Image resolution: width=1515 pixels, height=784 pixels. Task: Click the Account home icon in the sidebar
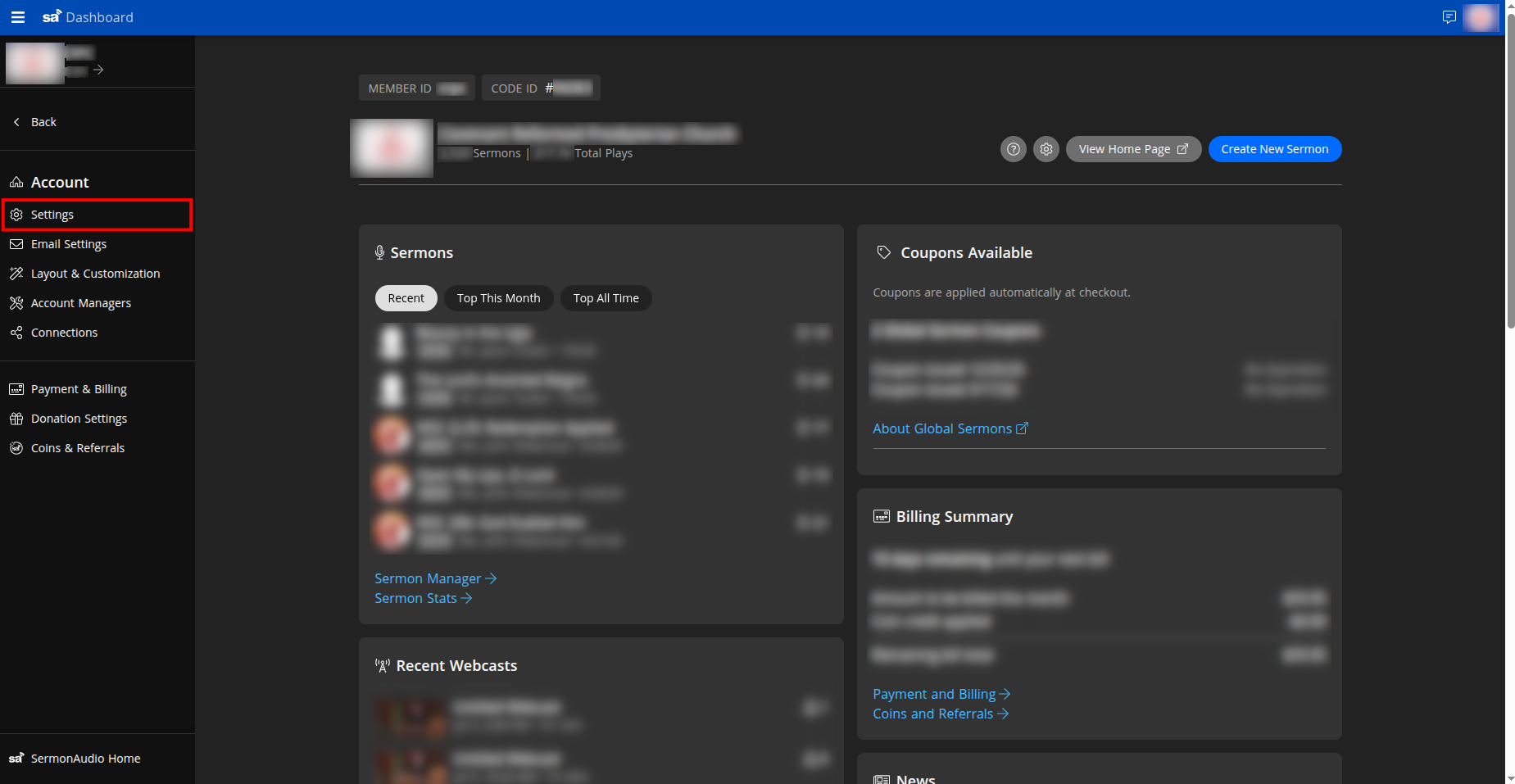16,182
